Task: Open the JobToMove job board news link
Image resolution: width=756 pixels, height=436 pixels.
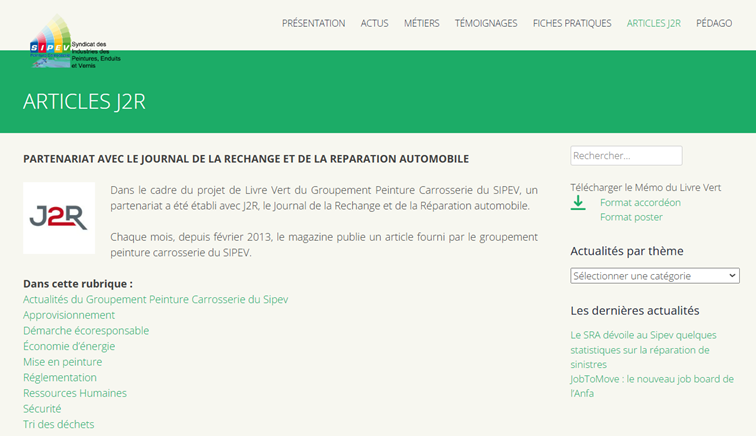Action: (652, 386)
